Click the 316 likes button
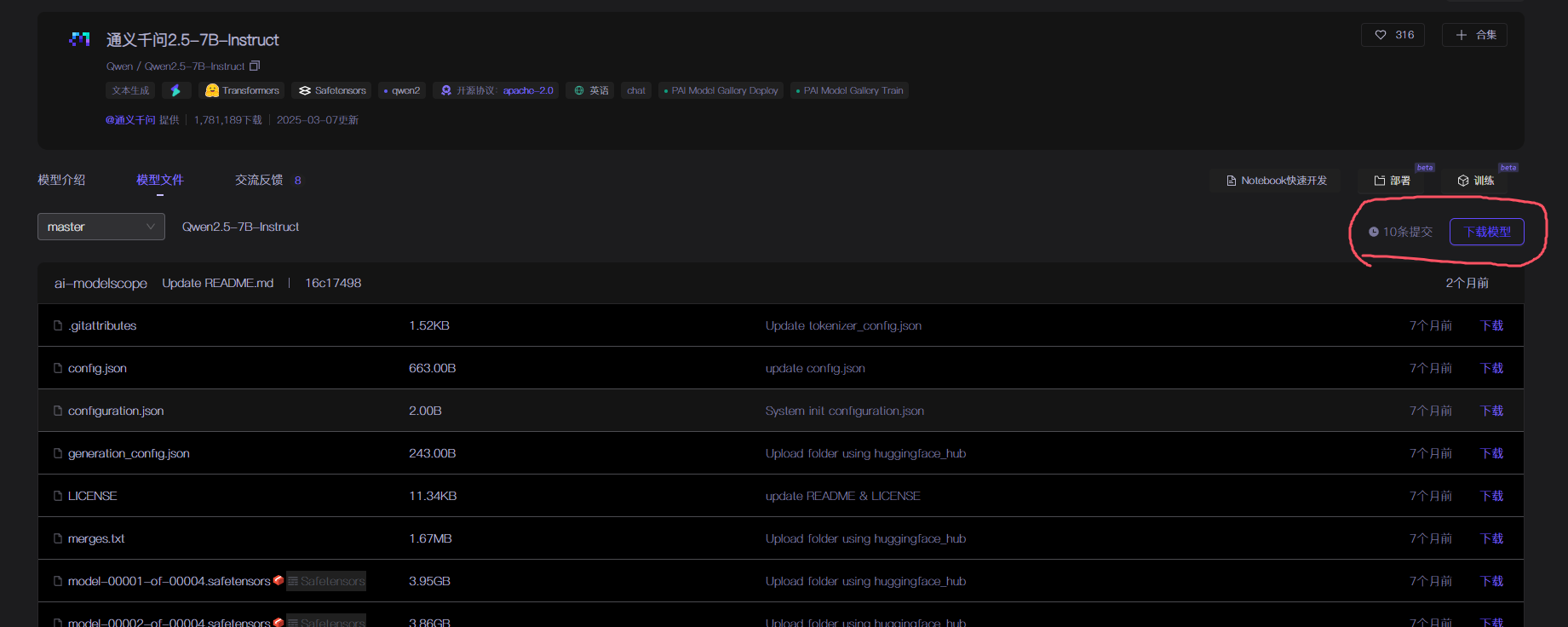 [1393, 35]
